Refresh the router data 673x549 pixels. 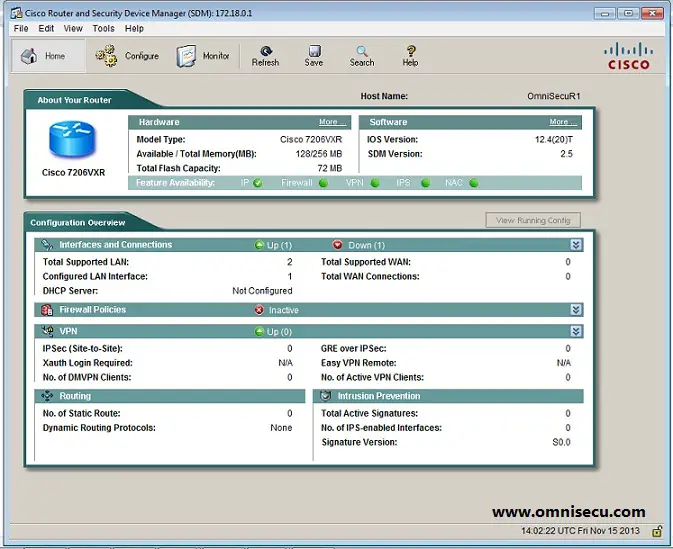[x=265, y=56]
